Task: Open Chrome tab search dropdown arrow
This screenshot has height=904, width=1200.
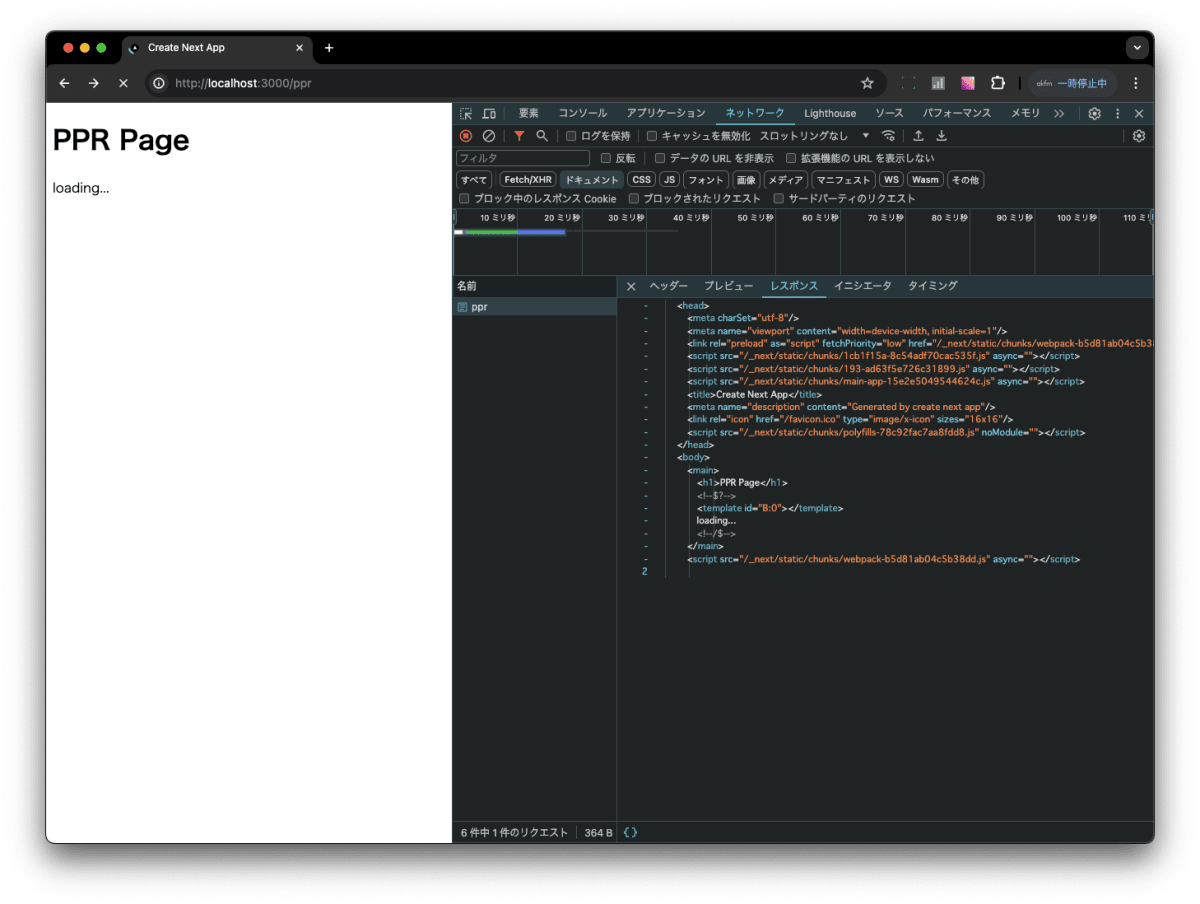Action: pos(1137,47)
